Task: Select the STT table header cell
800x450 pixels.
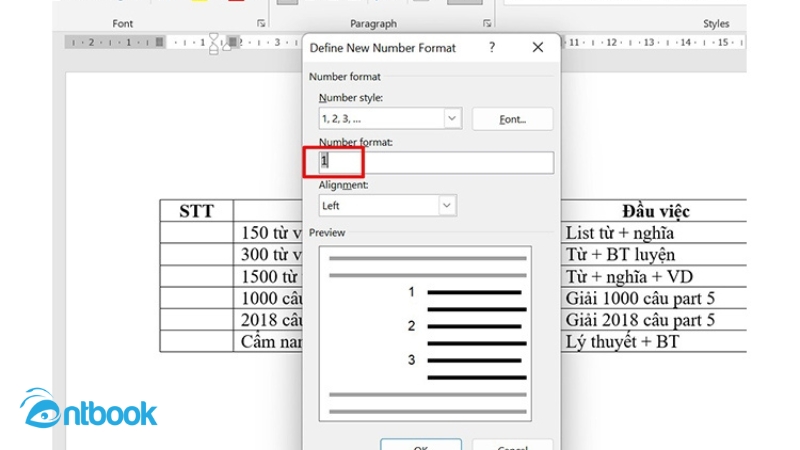Action: (x=196, y=211)
